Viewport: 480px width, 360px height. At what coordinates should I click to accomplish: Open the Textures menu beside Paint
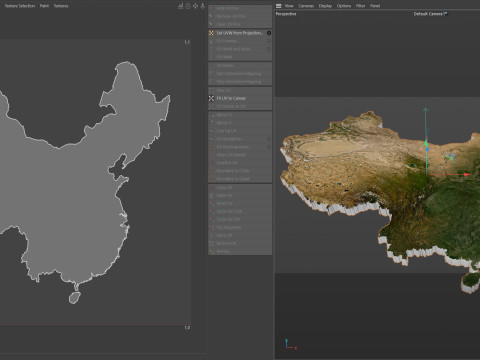[x=61, y=6]
